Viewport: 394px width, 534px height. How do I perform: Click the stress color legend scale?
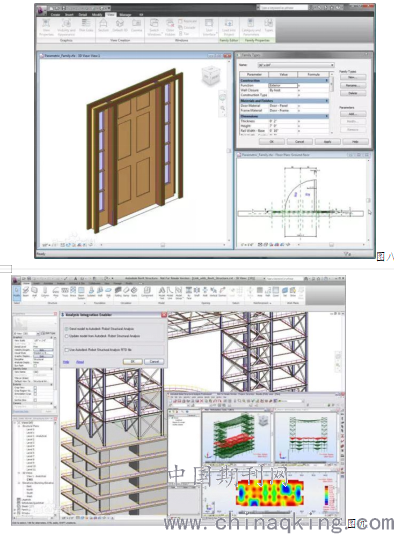pos(327,495)
